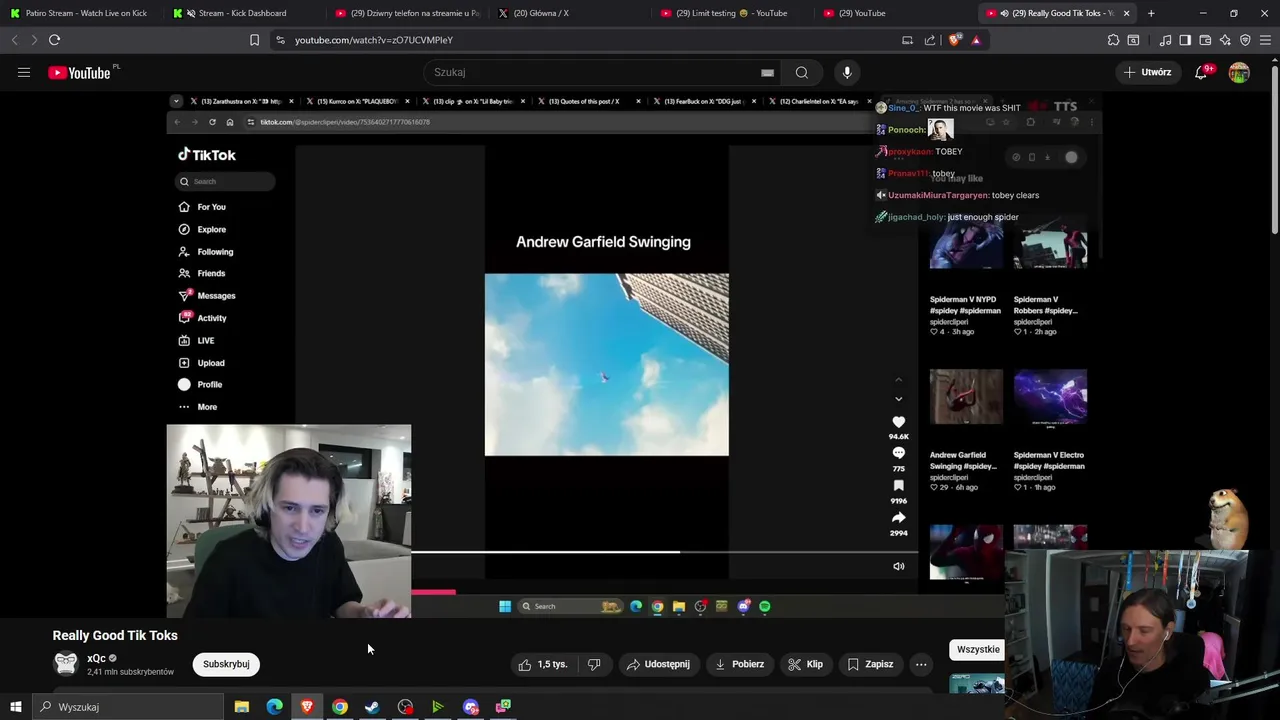Open the xQc channel avatar
This screenshot has height=720, width=1280.
point(66,664)
